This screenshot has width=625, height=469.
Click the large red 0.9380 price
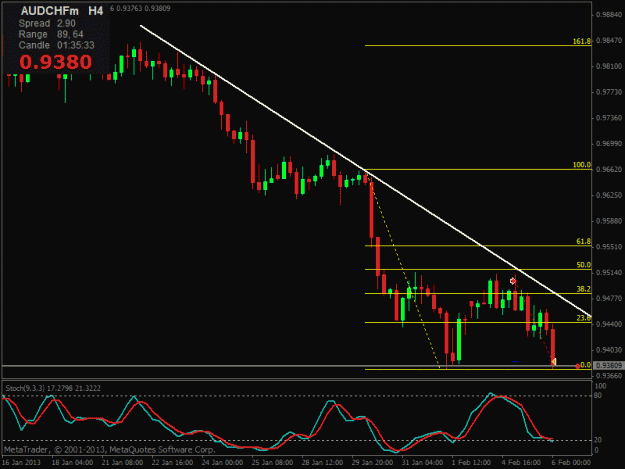[56, 62]
